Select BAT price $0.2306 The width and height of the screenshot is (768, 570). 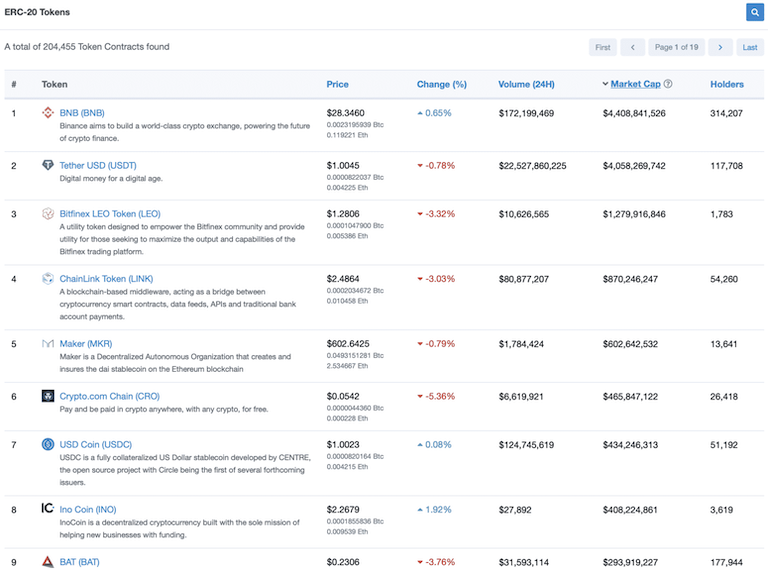(x=343, y=562)
